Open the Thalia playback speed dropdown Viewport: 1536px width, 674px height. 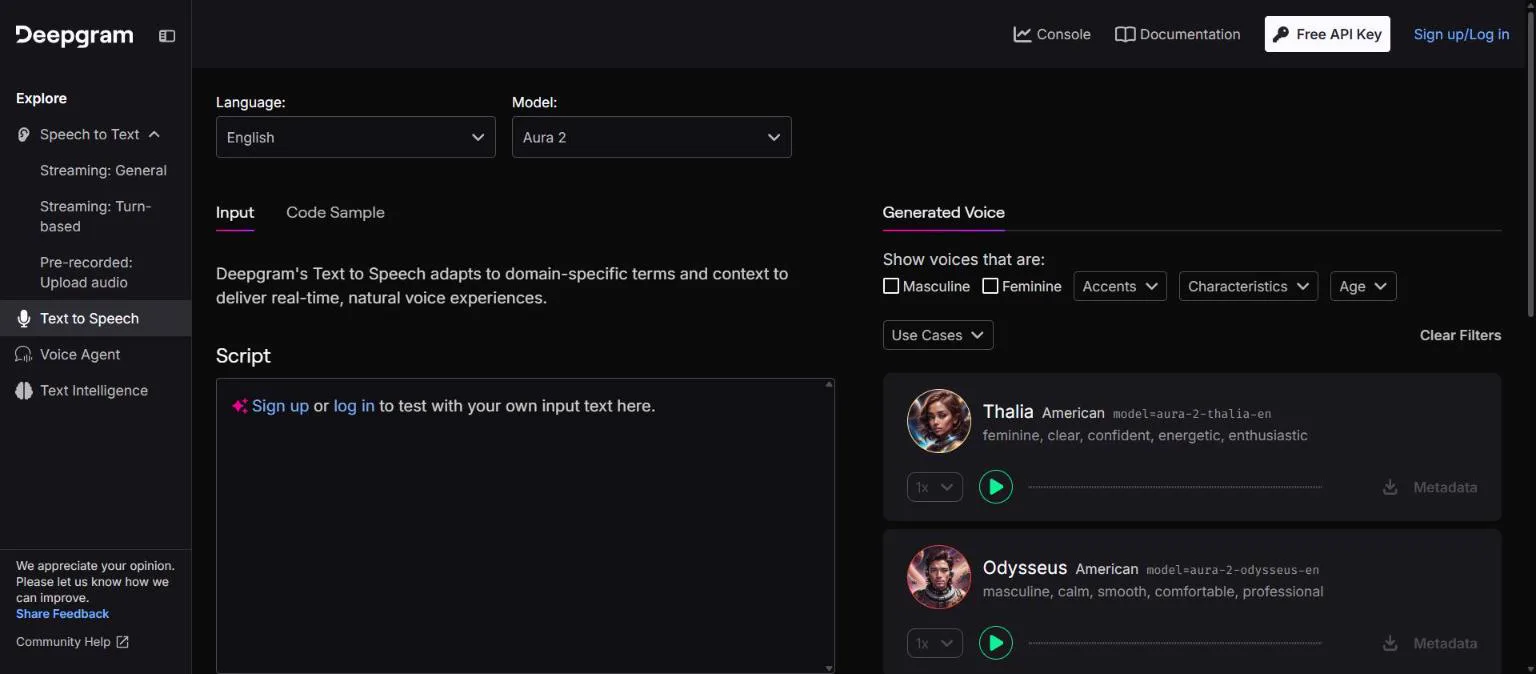[935, 487]
